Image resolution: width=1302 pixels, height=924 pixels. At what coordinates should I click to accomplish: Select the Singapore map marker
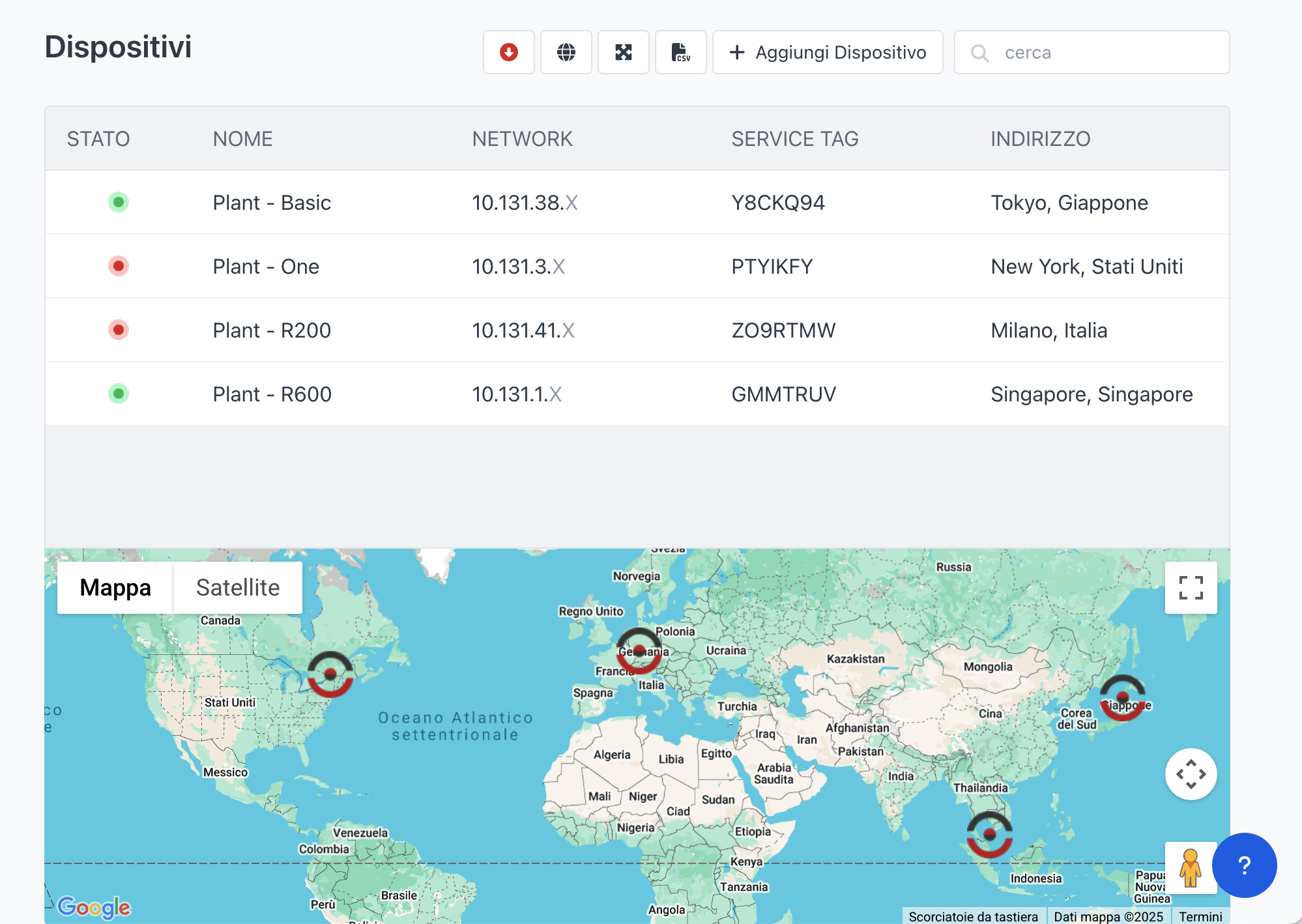point(989,834)
